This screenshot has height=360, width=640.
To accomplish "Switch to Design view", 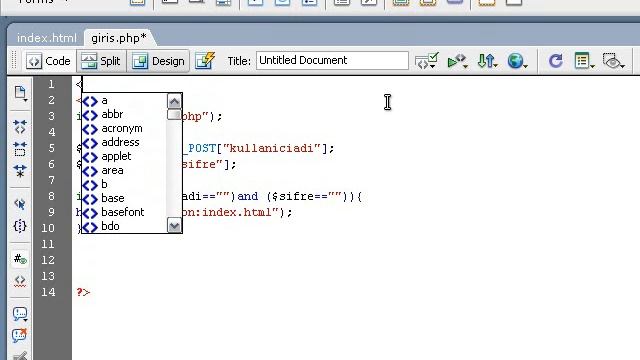I will click(x=158, y=61).
